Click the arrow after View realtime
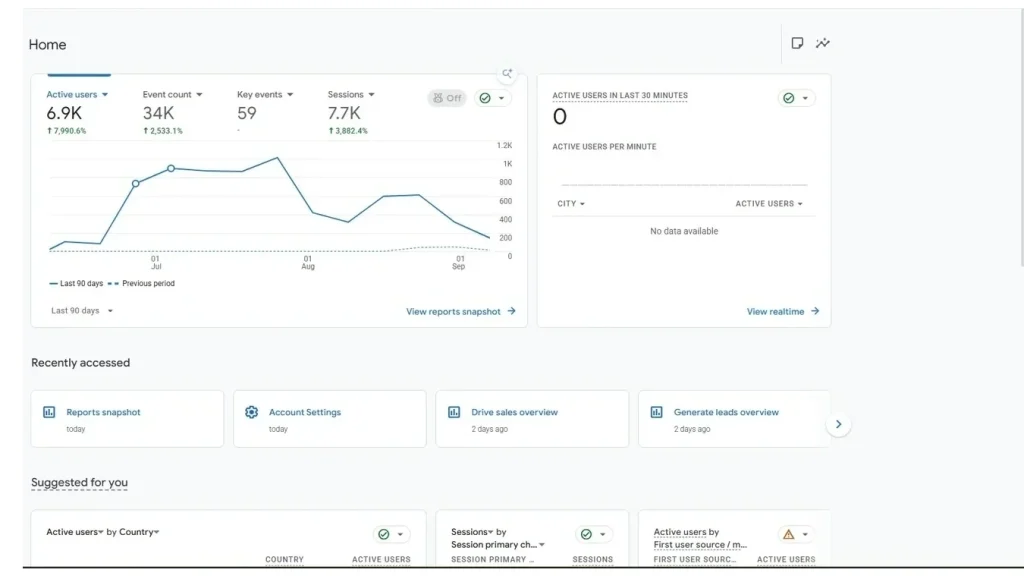Screen dimensions: 1024x576 click(x=815, y=311)
